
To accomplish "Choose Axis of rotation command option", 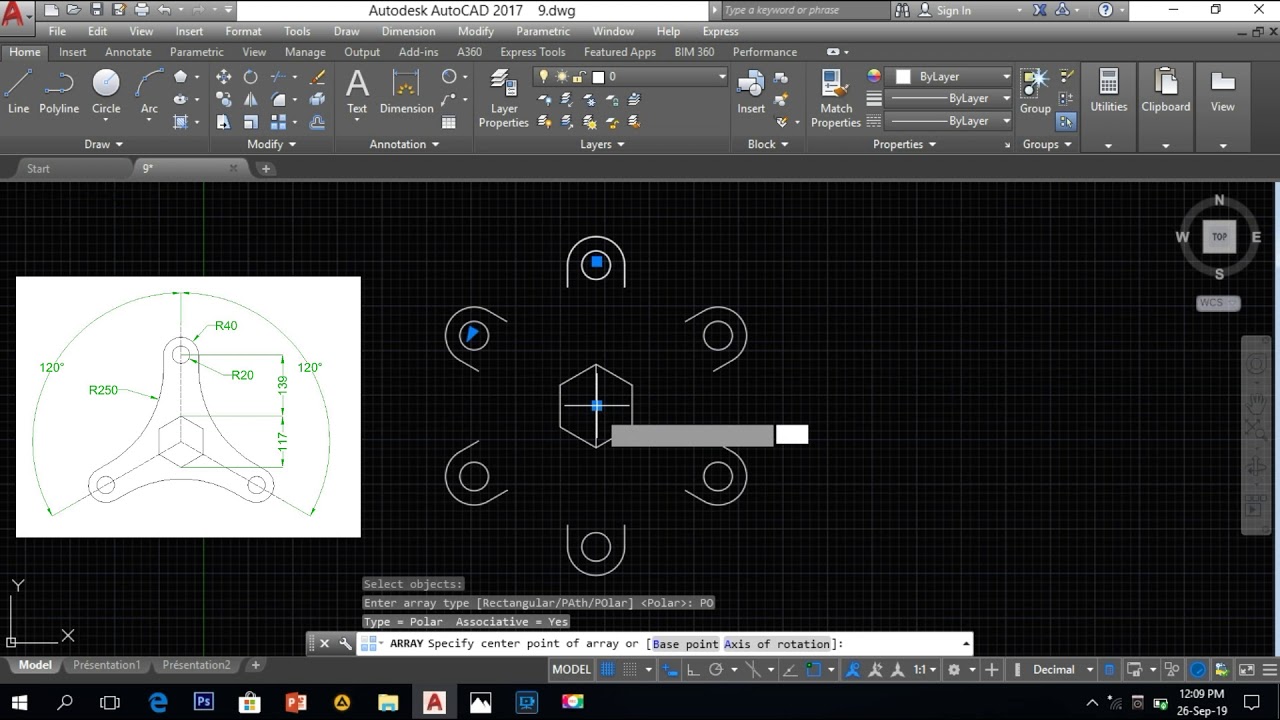I will 777,644.
